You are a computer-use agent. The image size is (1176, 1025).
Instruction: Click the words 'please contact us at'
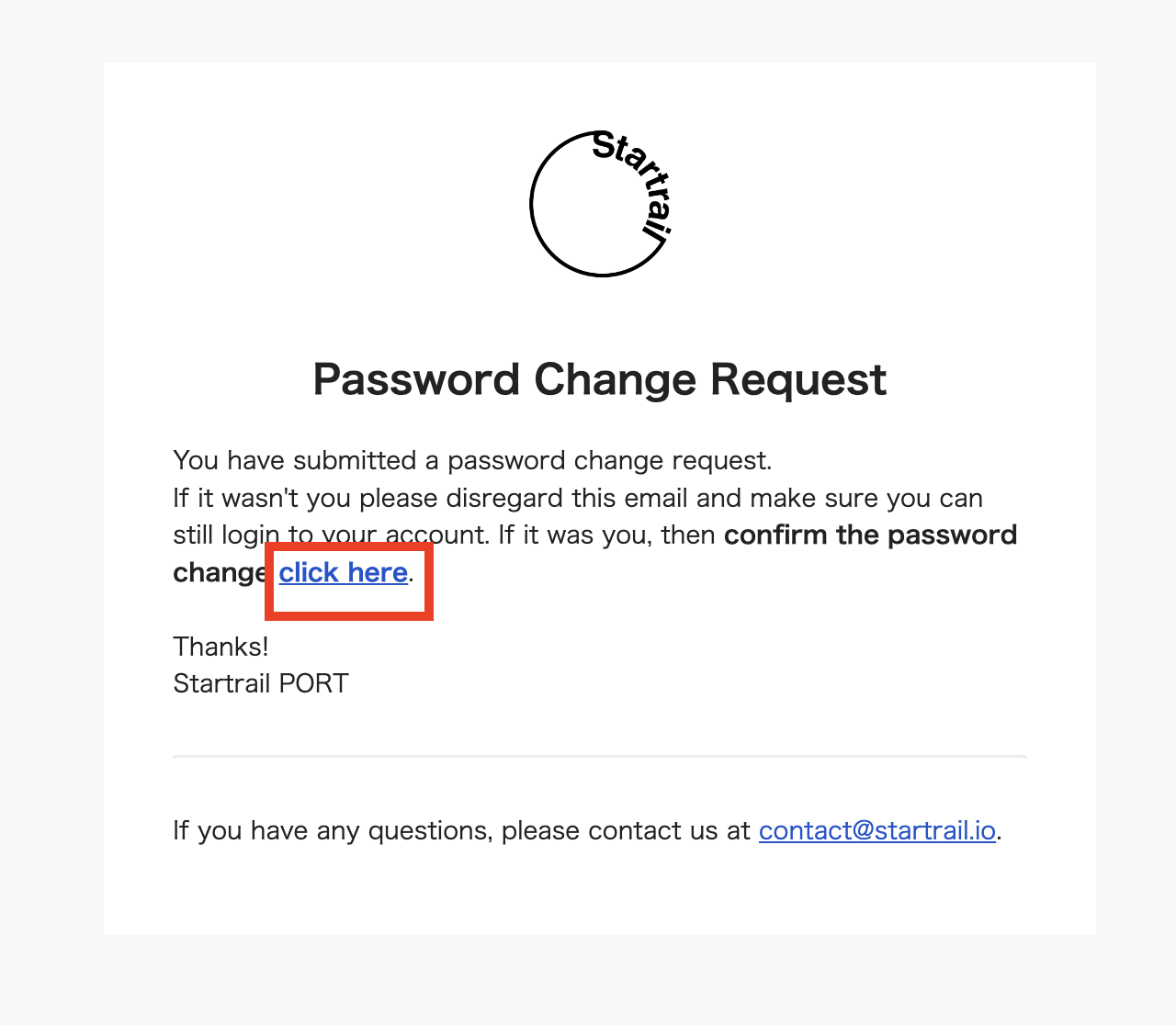(627, 830)
